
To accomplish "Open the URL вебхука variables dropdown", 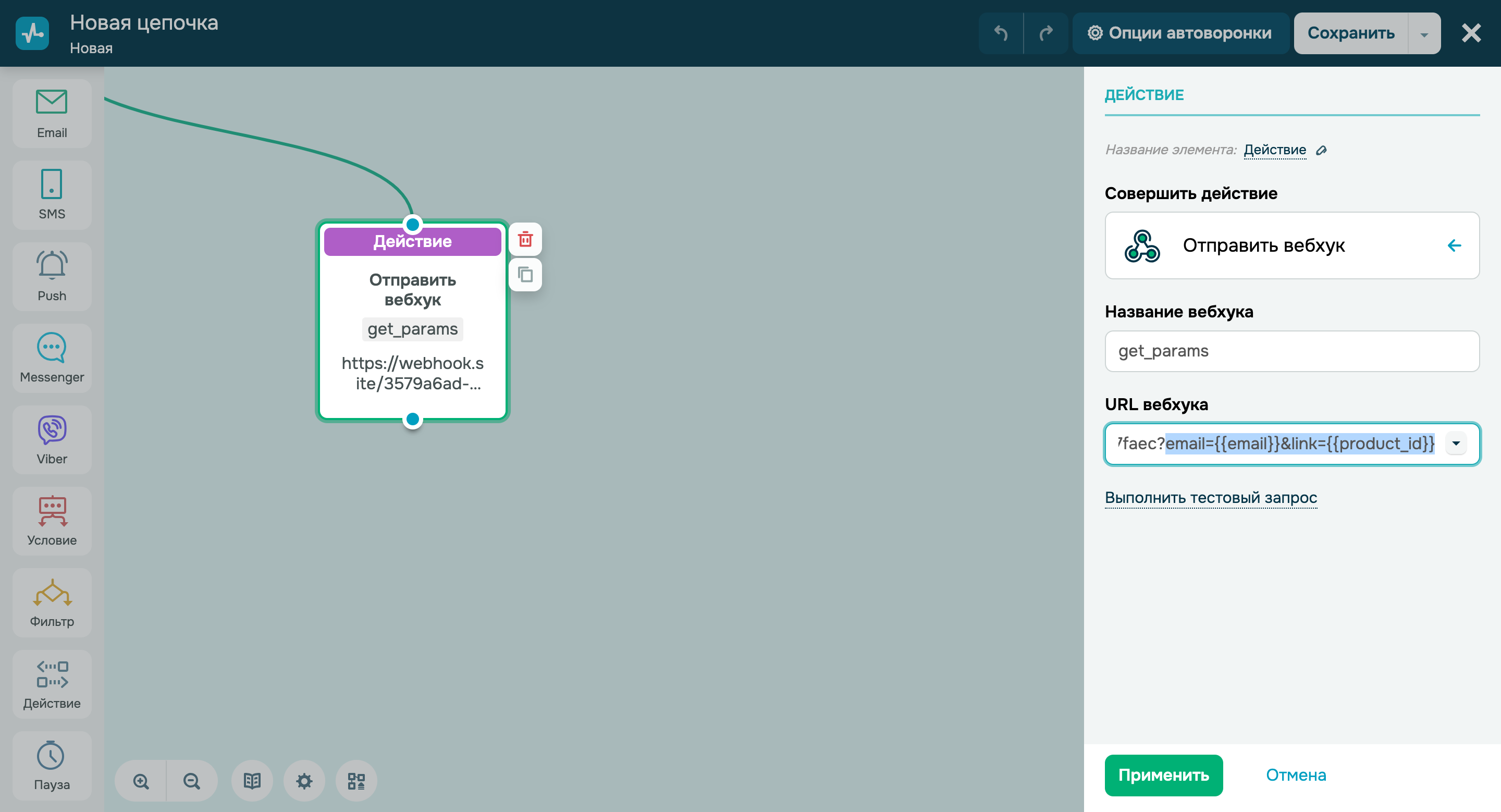I will 1456,444.
